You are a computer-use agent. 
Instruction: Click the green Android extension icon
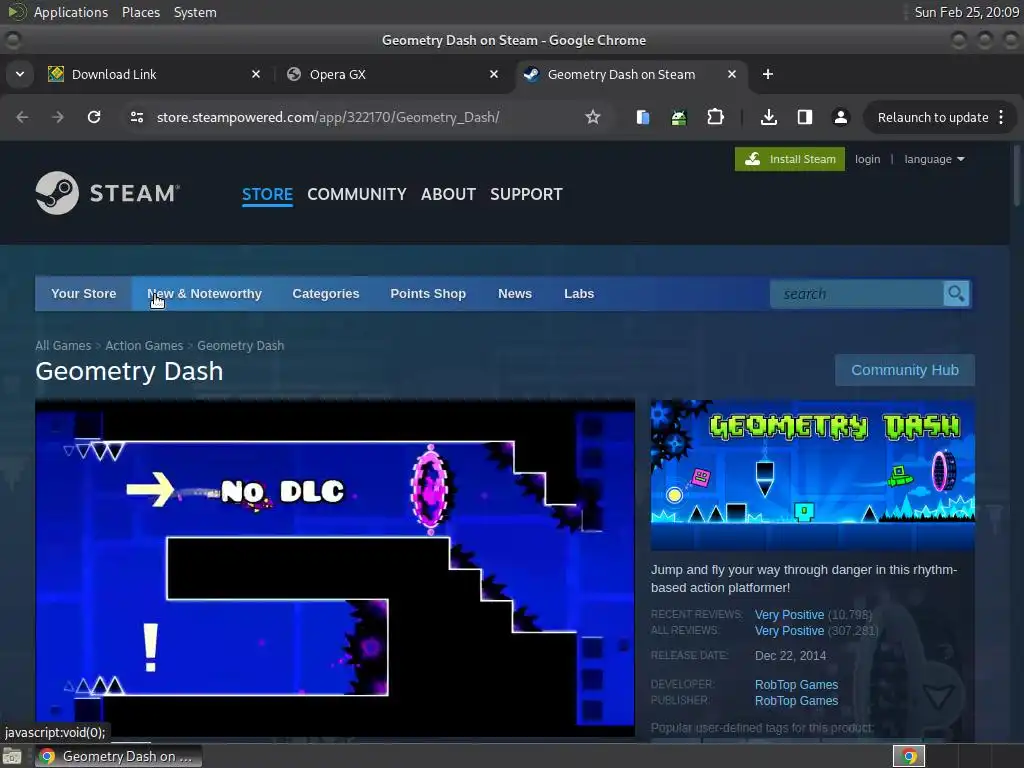(679, 118)
